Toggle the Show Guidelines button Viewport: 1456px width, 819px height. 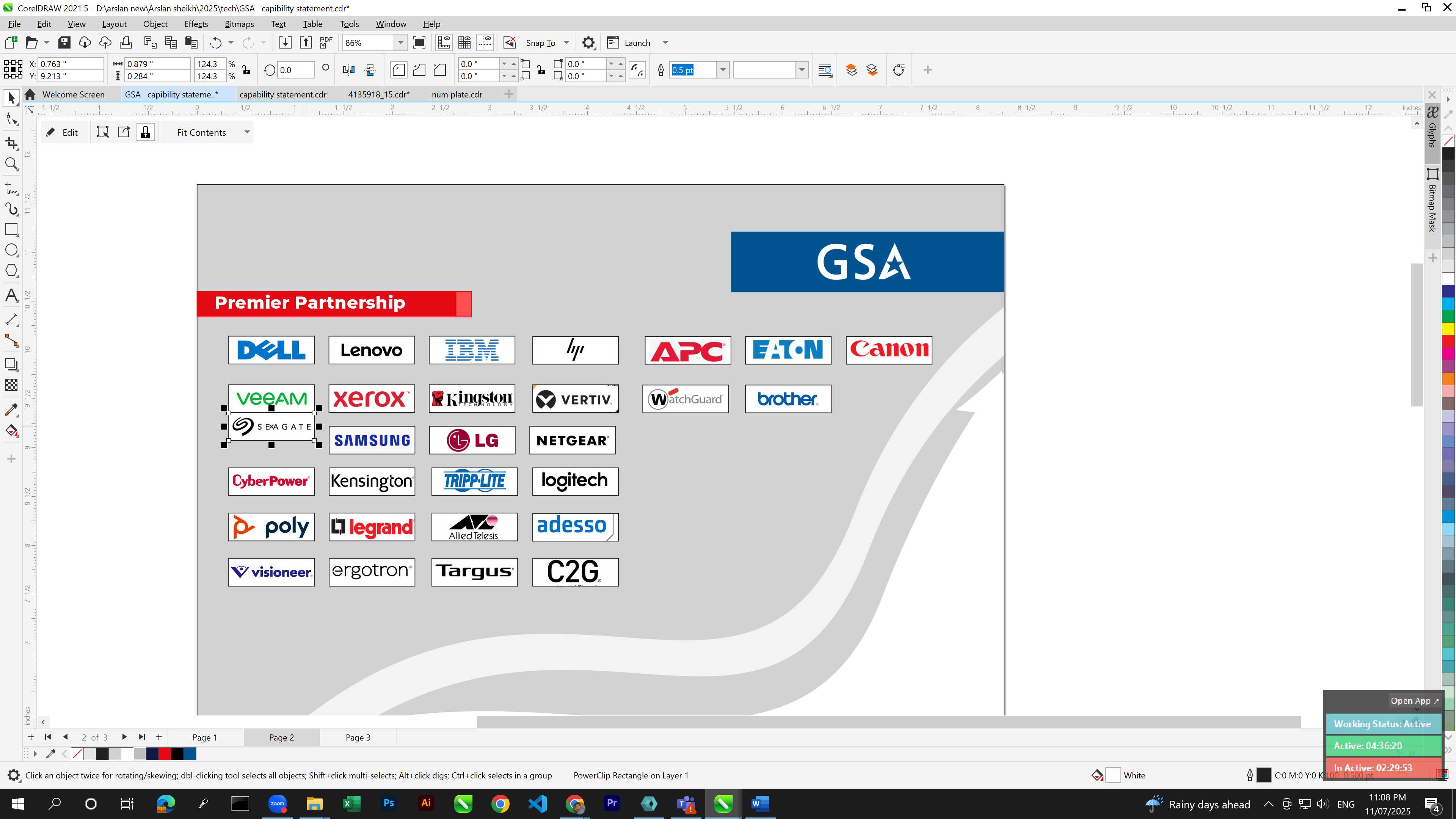(x=485, y=43)
